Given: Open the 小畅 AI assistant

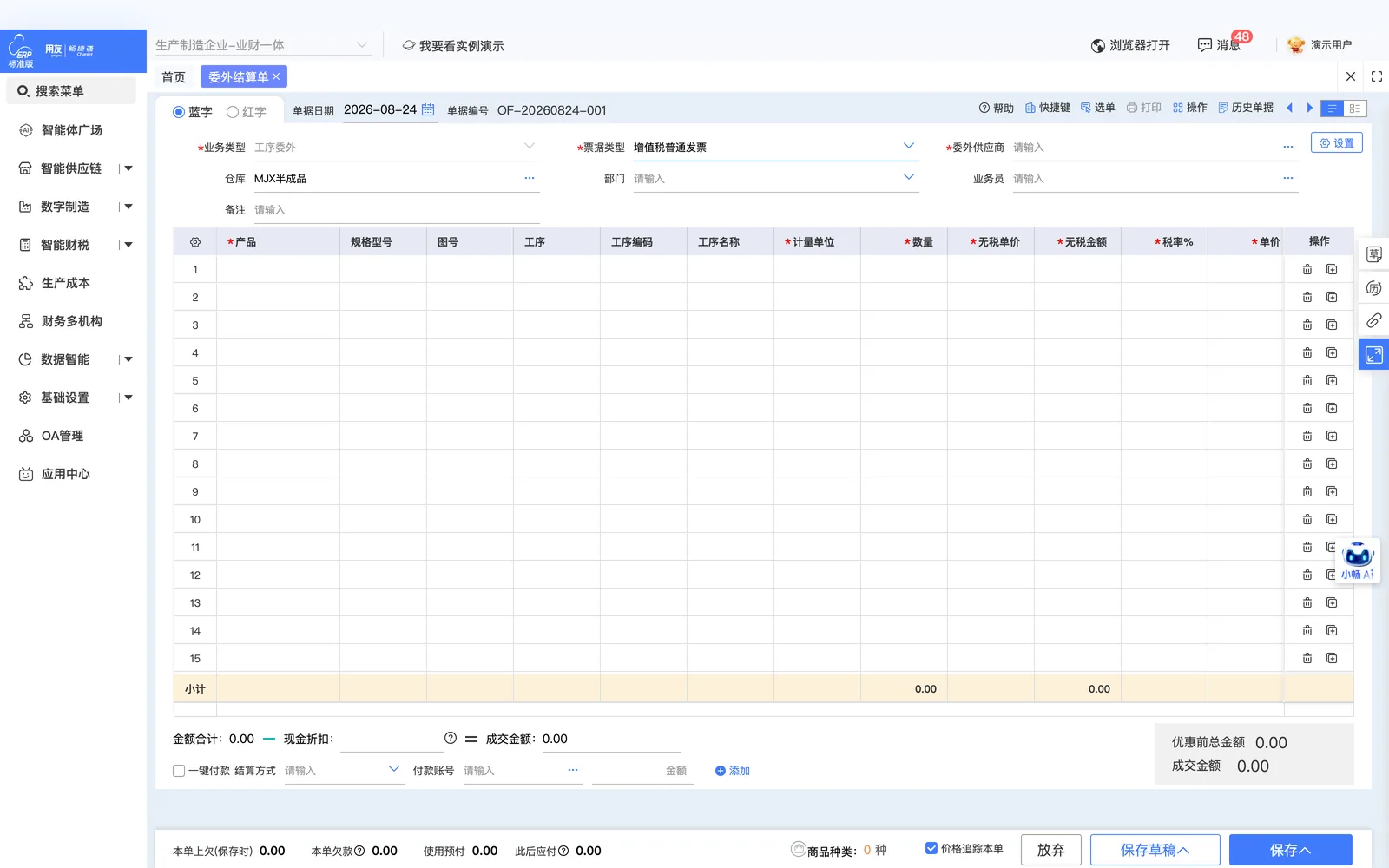Looking at the screenshot, I should coord(1358,560).
